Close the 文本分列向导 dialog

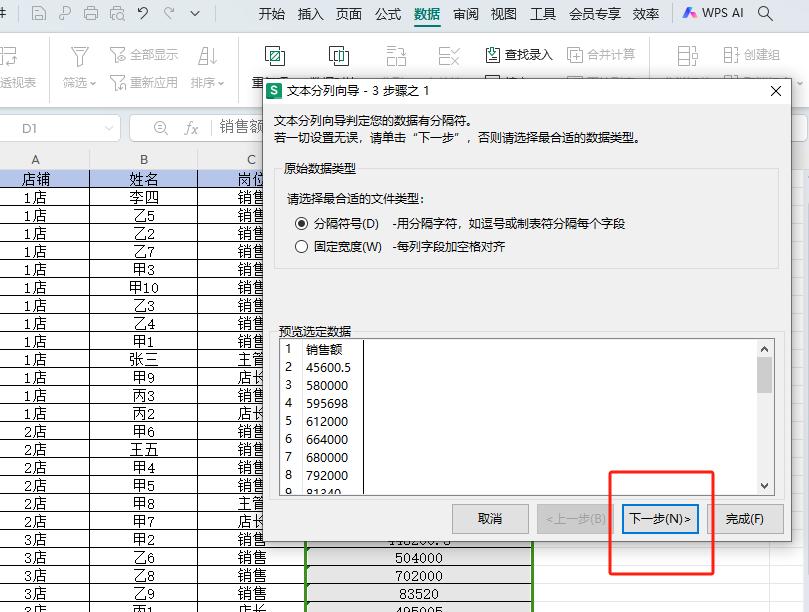[x=775, y=91]
